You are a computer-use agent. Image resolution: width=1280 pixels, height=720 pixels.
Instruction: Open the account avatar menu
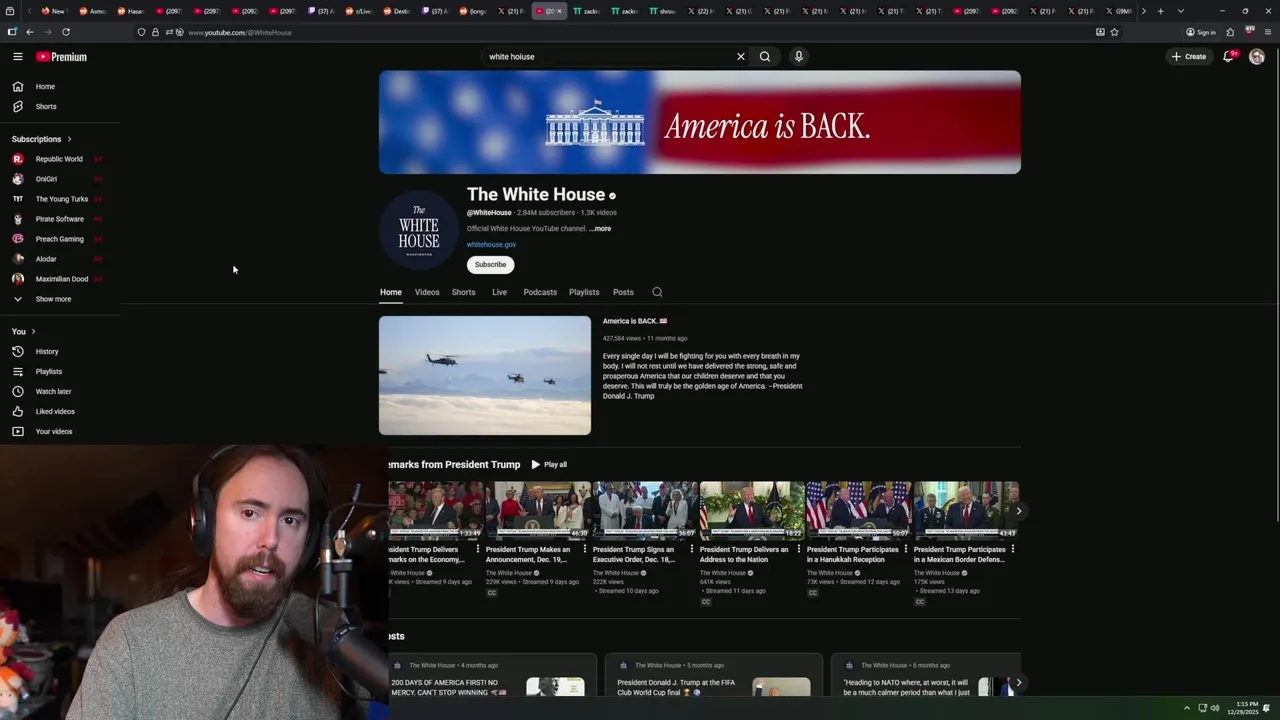pos(1257,57)
